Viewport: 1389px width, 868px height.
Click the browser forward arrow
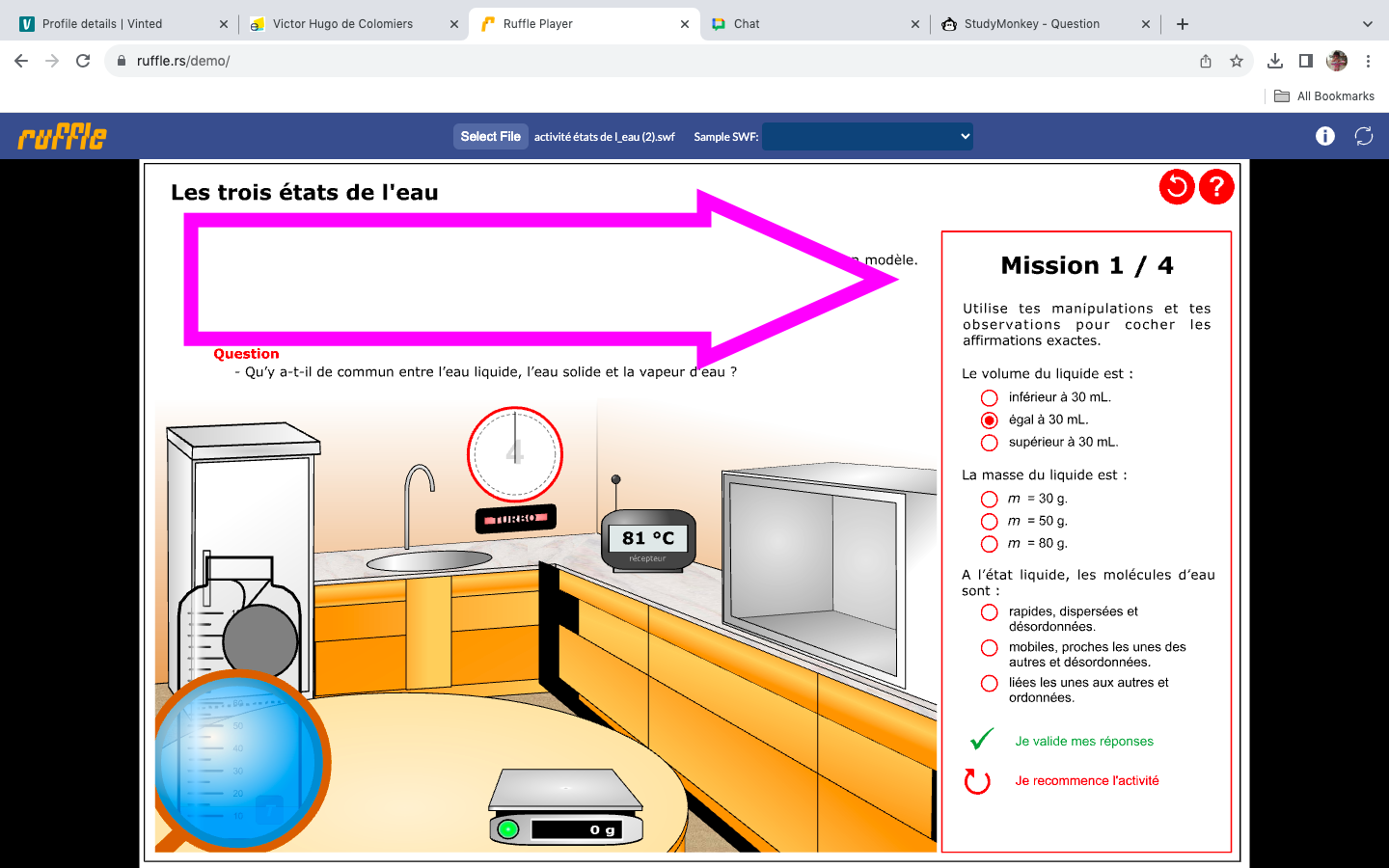click(52, 61)
